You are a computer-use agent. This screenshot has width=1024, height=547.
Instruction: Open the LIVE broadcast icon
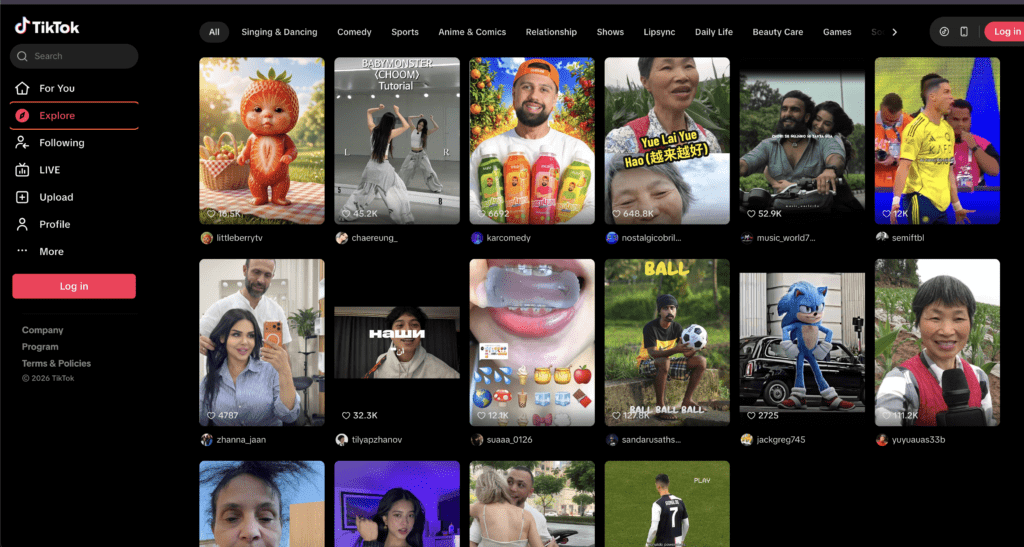coord(22,170)
